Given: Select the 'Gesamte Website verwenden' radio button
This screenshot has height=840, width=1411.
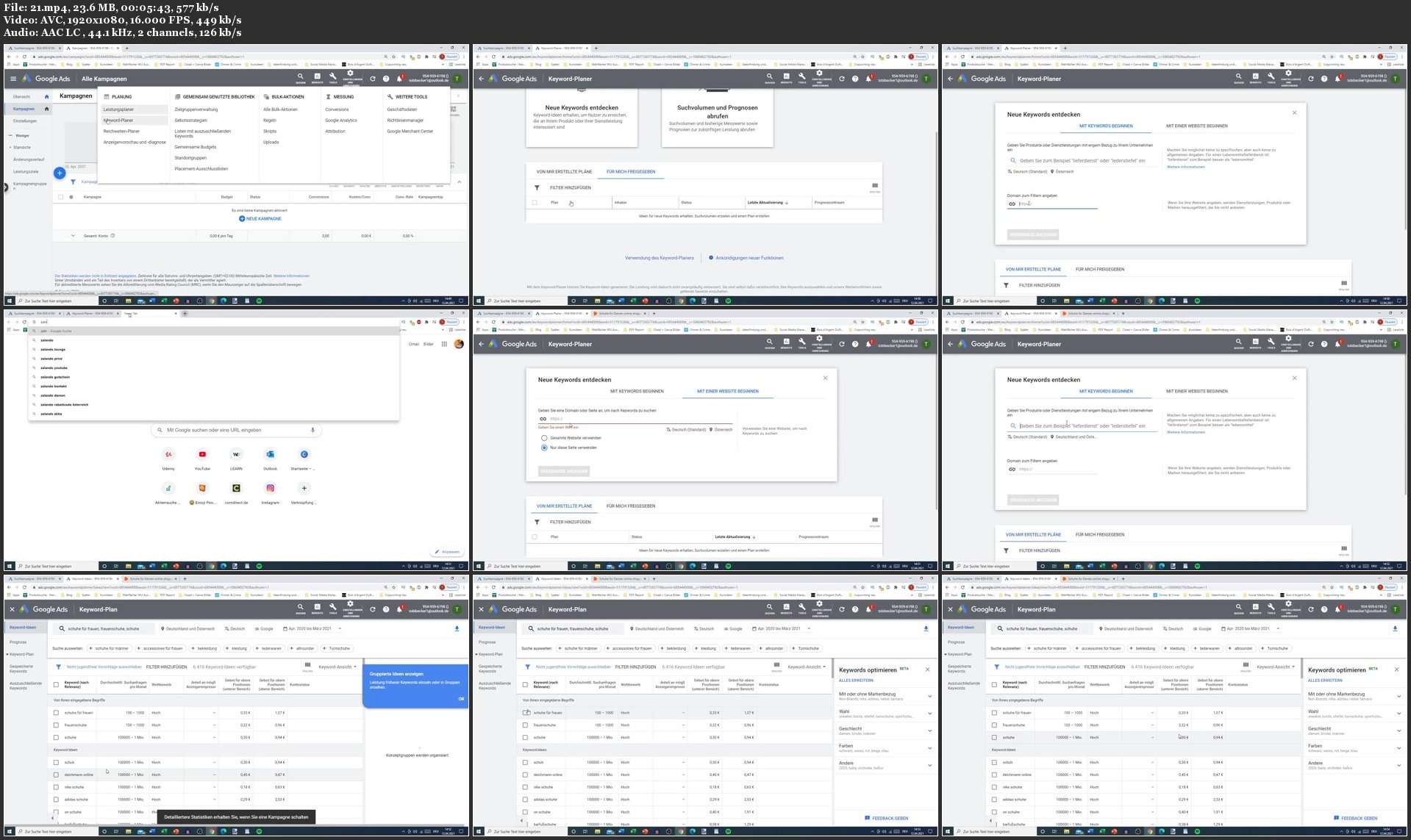Looking at the screenshot, I should point(544,438).
